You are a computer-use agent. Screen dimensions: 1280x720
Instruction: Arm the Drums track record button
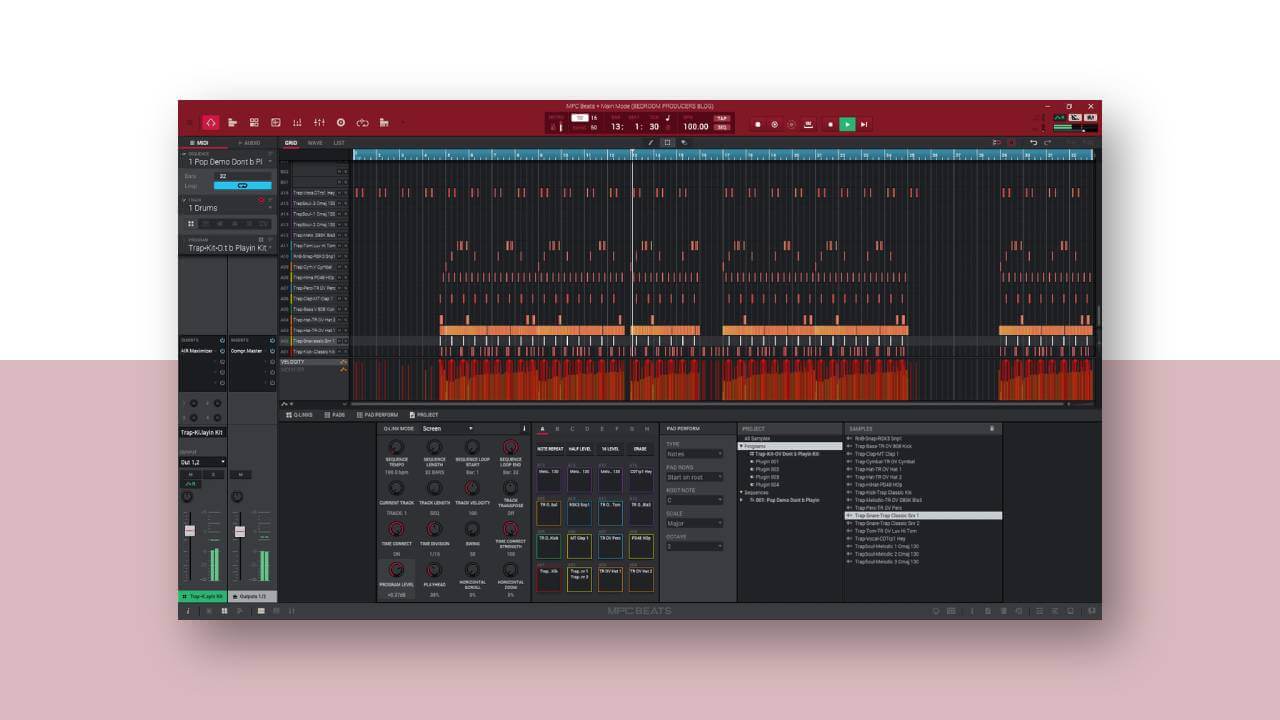[x=261, y=200]
